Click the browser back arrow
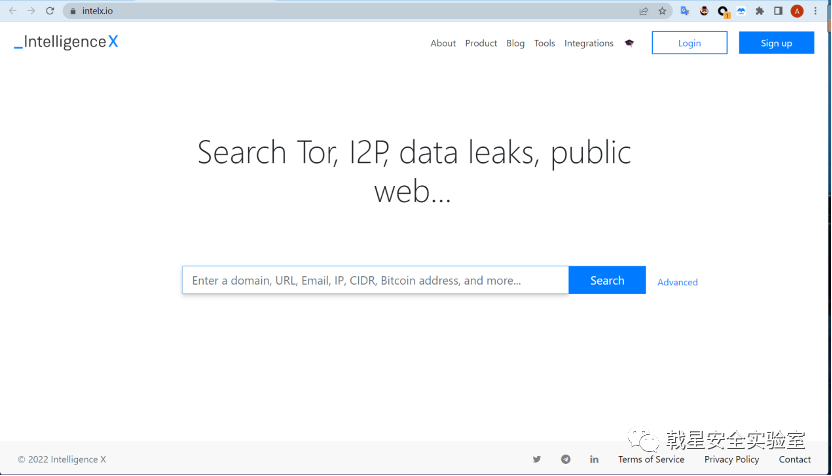Screen dimensions: 832x476 13,11
